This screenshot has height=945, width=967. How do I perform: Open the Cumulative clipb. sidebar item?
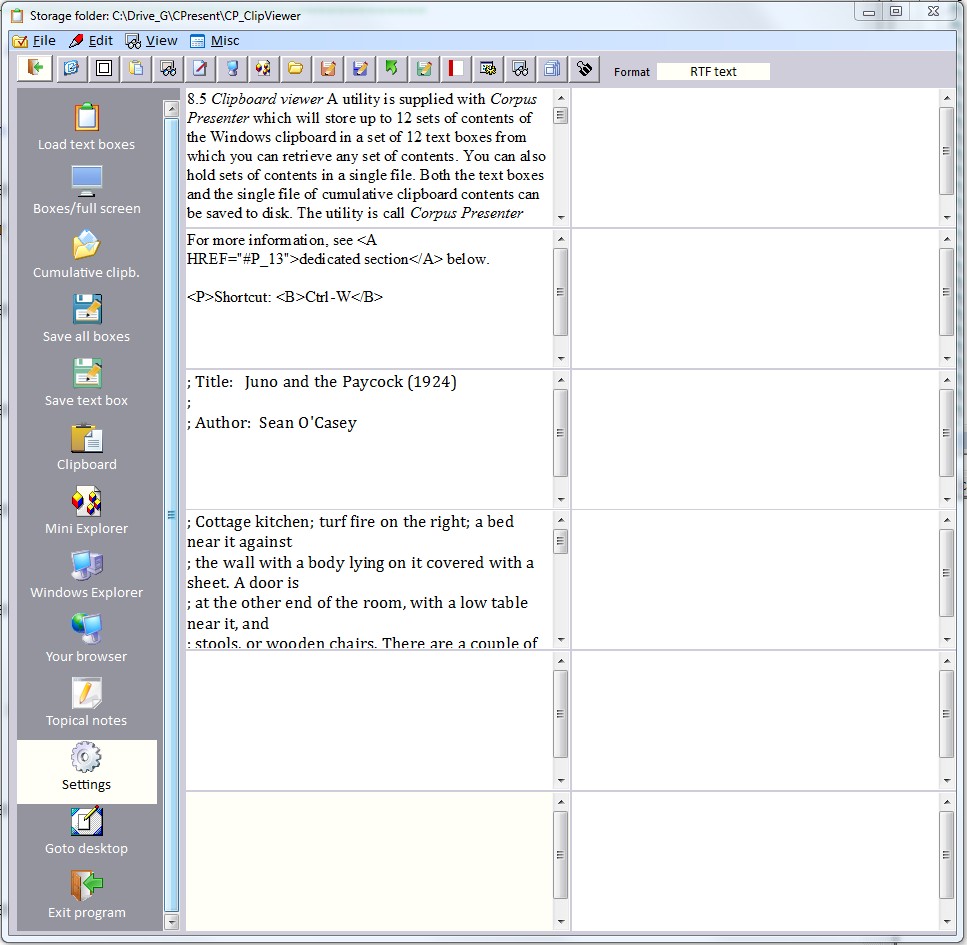87,246
